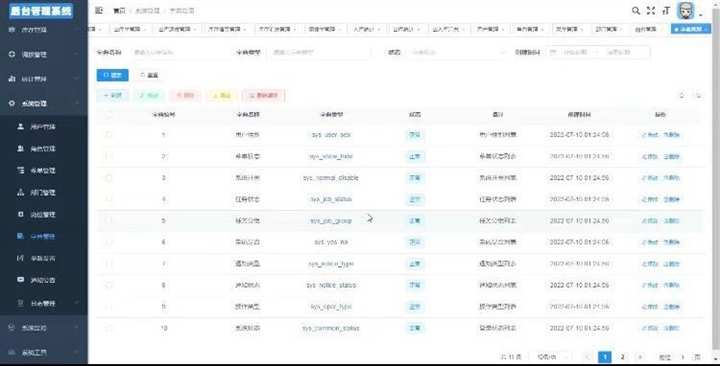Open 角色管理 in the sidebar

coord(44,149)
